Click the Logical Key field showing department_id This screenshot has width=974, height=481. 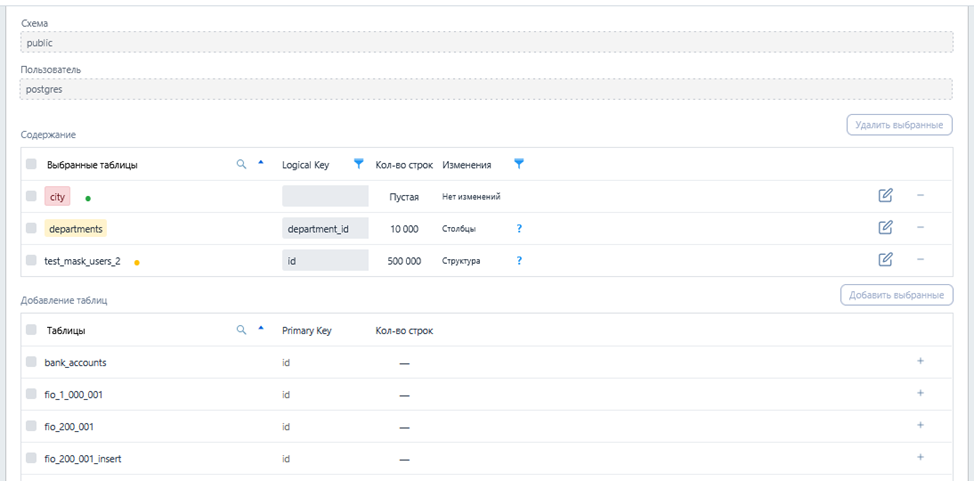(x=325, y=229)
